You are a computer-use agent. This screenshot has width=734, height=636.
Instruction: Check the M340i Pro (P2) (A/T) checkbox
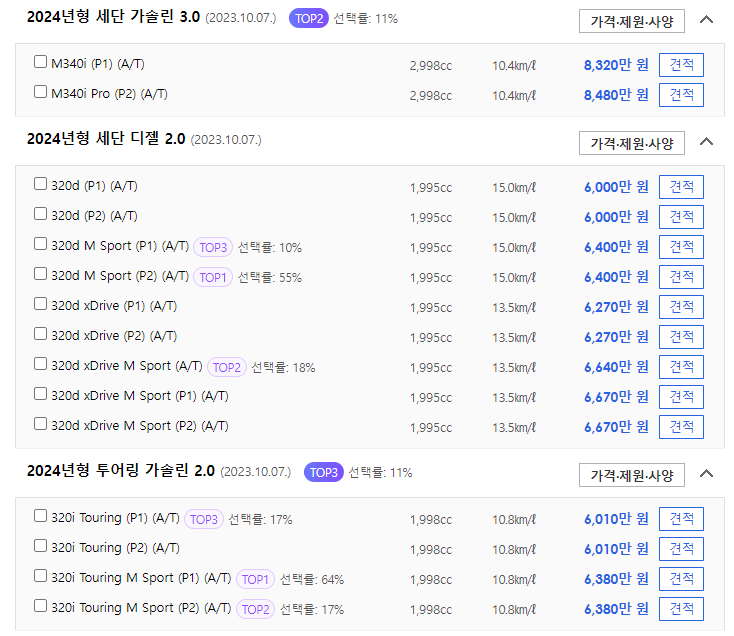[40, 92]
